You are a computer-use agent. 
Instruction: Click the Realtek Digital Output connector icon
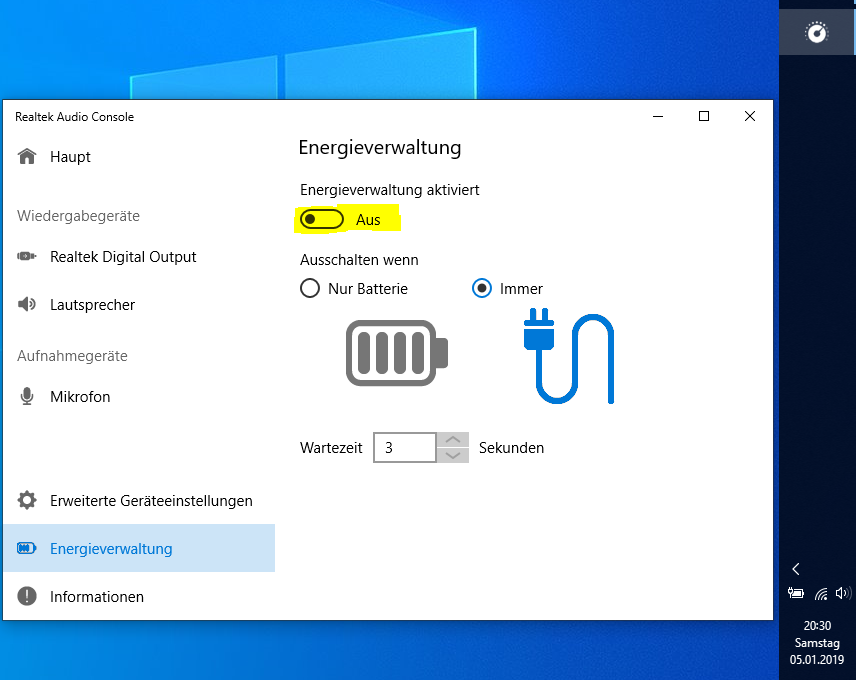pyautogui.click(x=27, y=257)
